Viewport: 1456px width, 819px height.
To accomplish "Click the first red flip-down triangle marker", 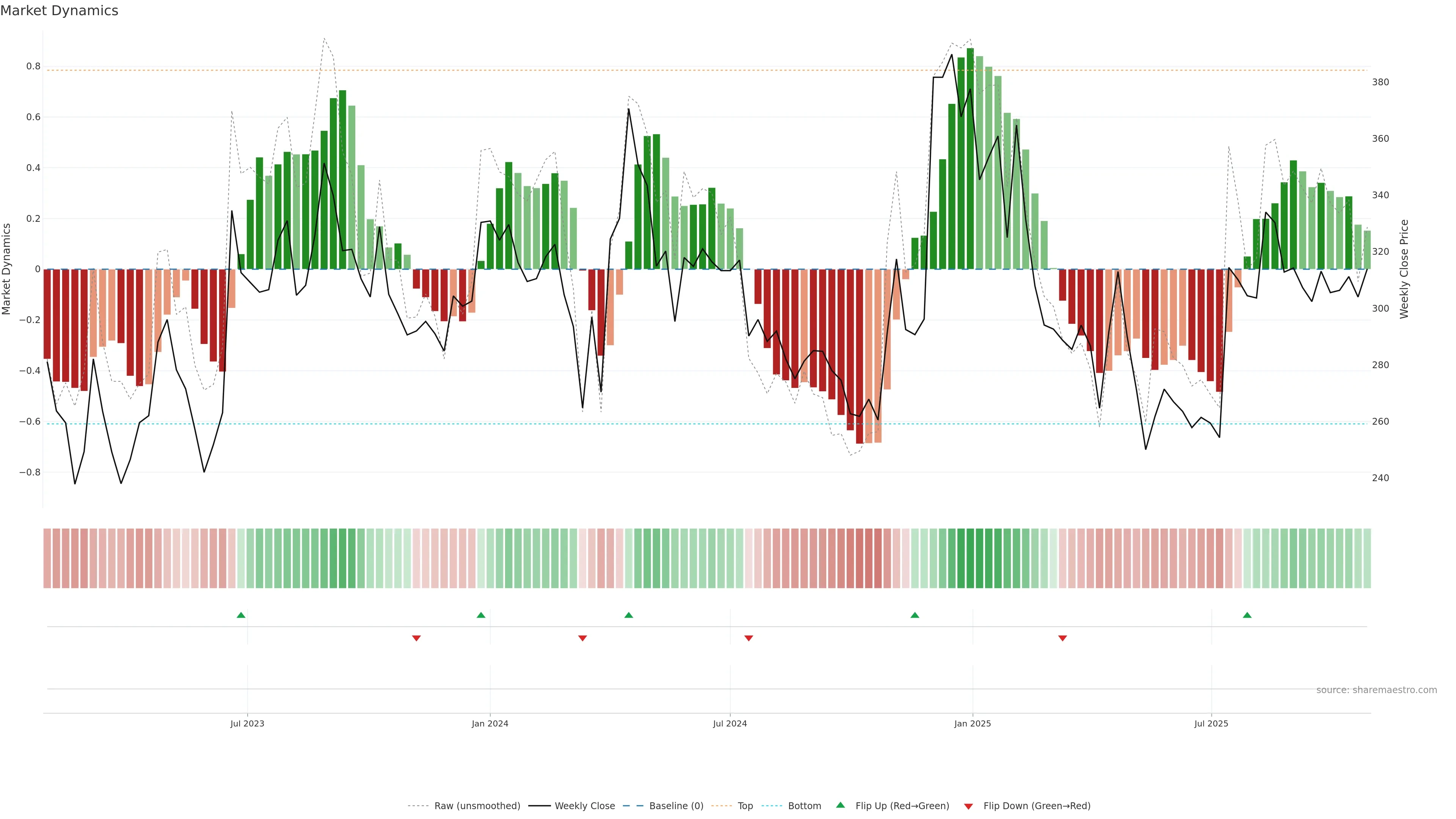I will (417, 638).
